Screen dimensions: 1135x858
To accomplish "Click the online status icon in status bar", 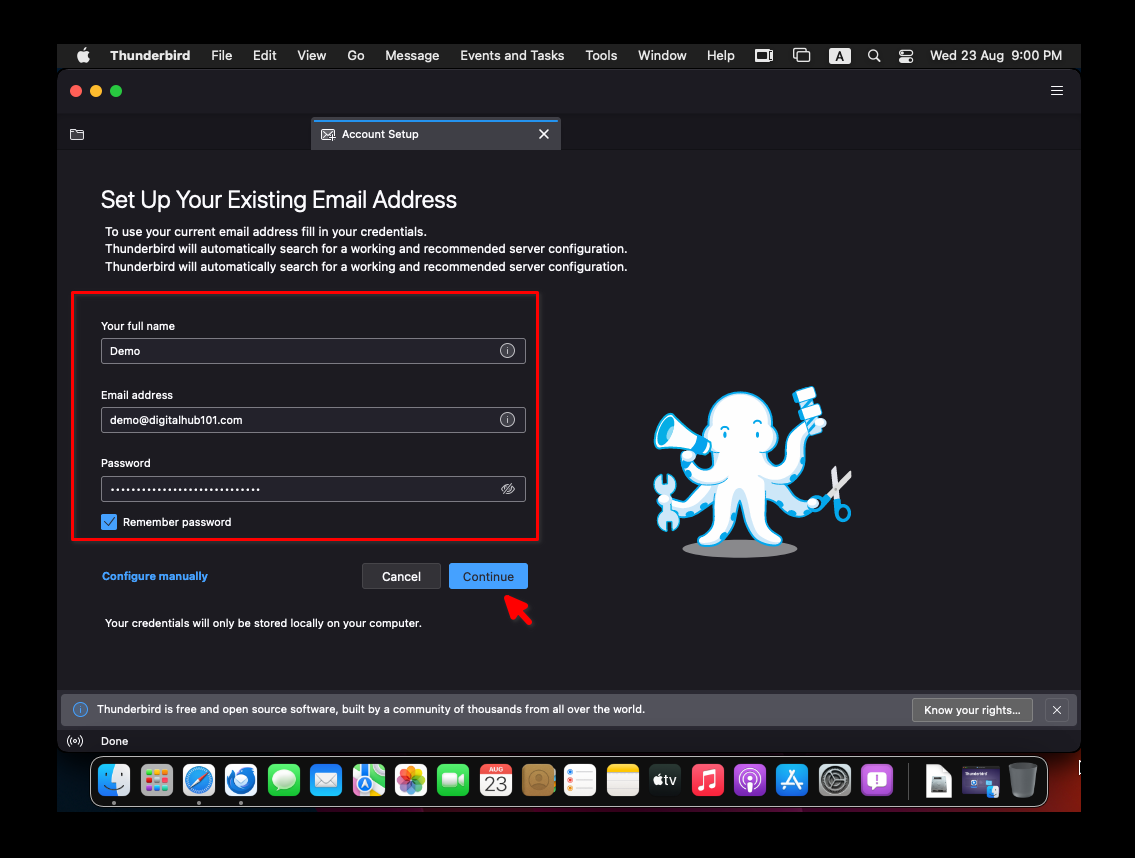I will [x=75, y=741].
